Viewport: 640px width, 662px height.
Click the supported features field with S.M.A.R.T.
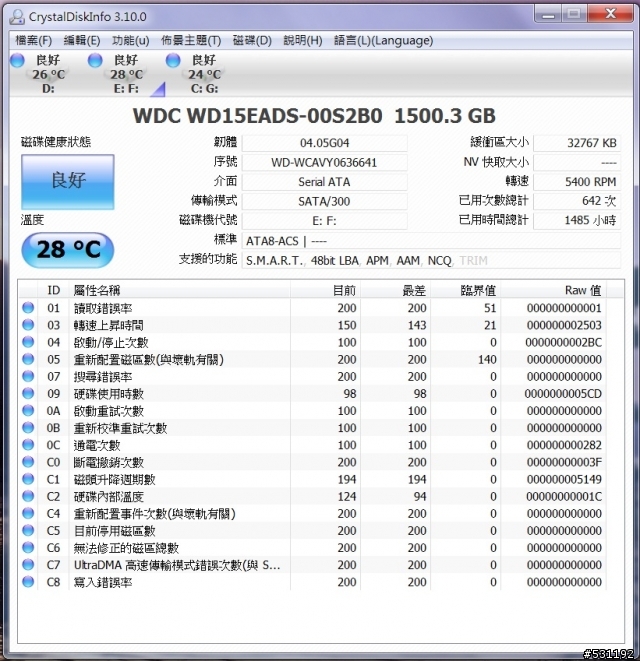pos(431,260)
